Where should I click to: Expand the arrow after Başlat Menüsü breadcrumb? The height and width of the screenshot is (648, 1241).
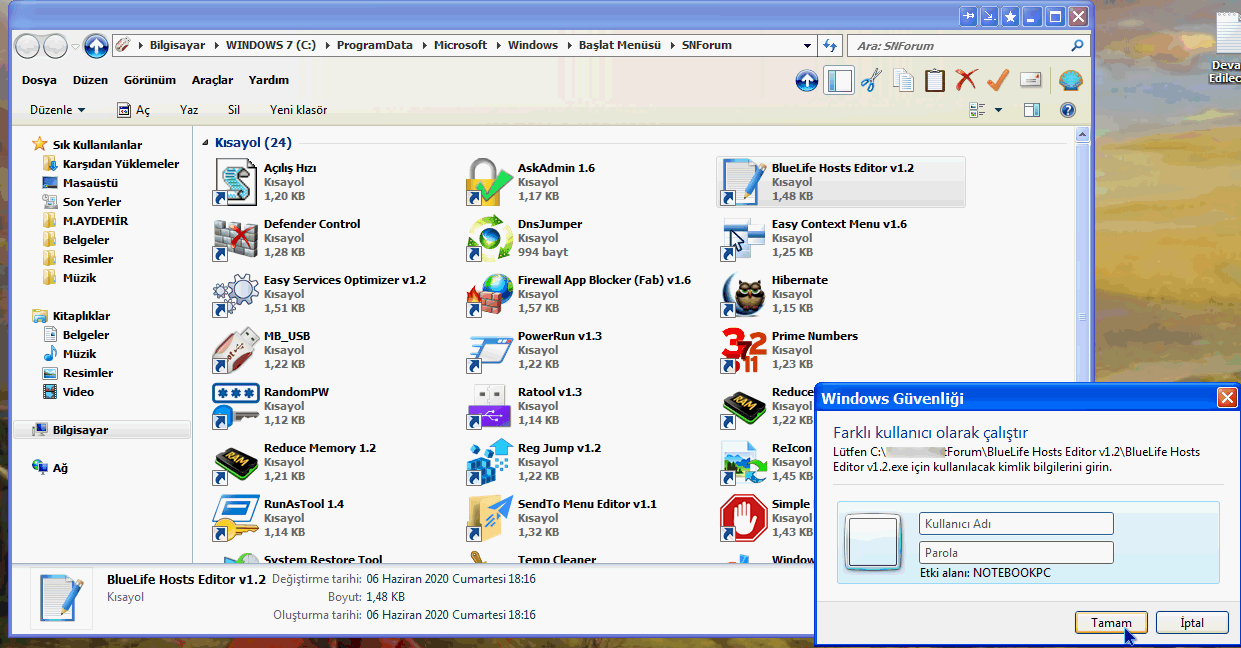point(671,45)
